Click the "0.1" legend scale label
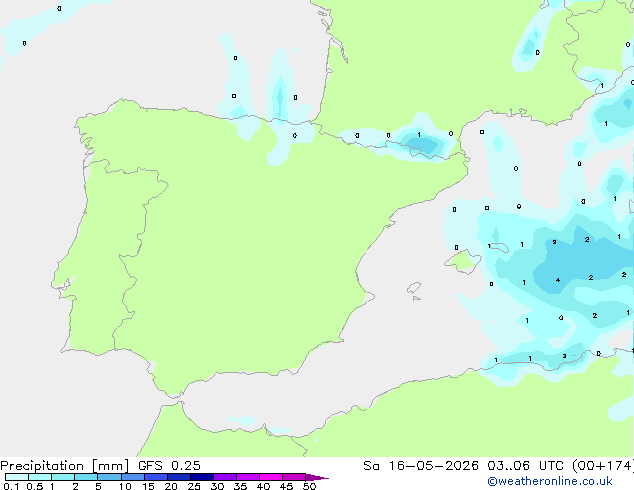 tap(11, 486)
